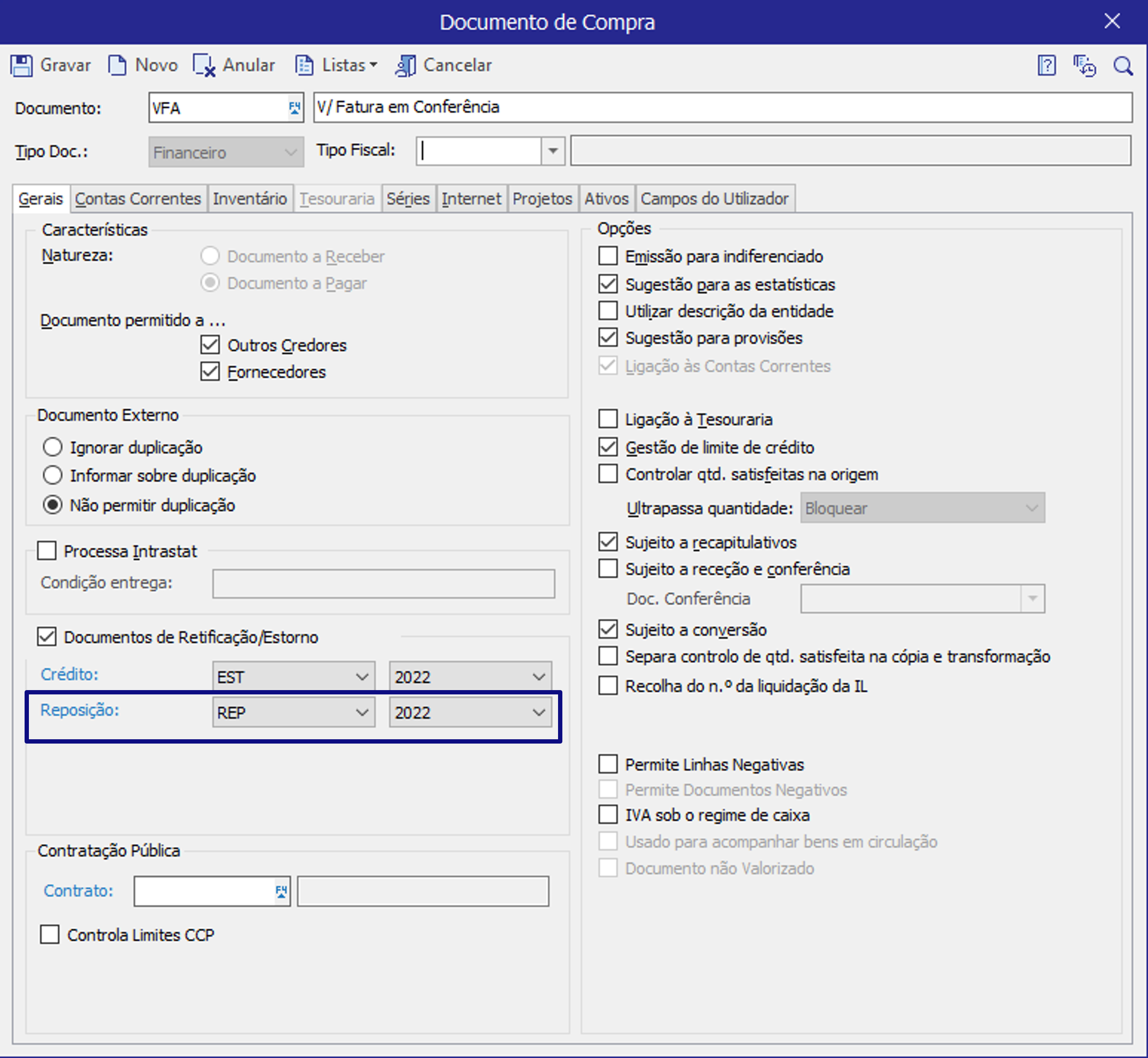Toggle Gestão de limite de crédito

point(608,447)
